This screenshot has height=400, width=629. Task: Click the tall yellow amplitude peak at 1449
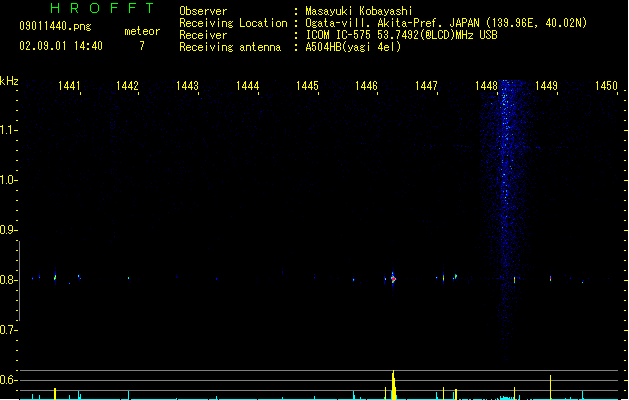[x=550, y=387]
